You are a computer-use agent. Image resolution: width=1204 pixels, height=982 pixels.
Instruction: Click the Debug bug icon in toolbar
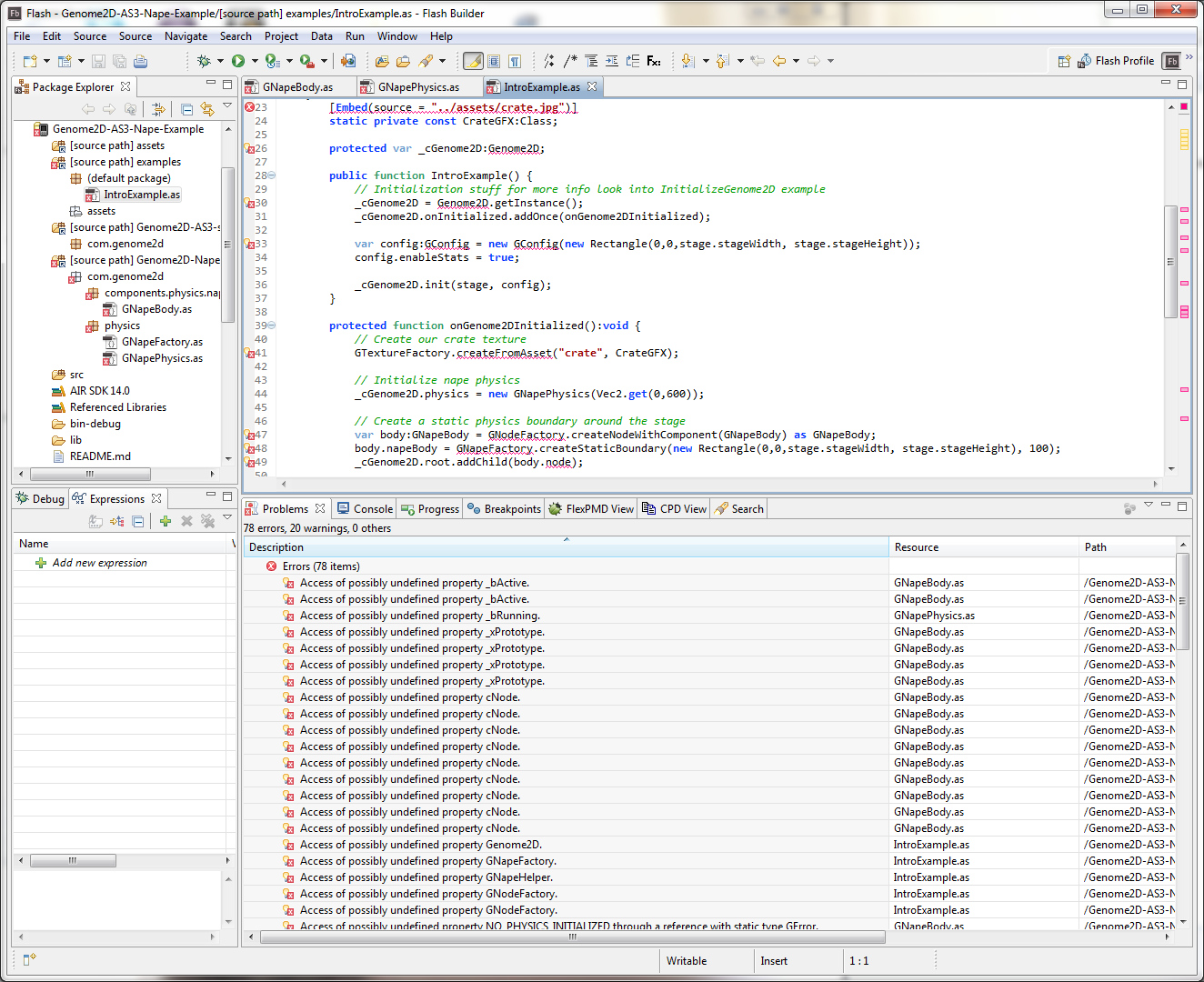[x=204, y=61]
